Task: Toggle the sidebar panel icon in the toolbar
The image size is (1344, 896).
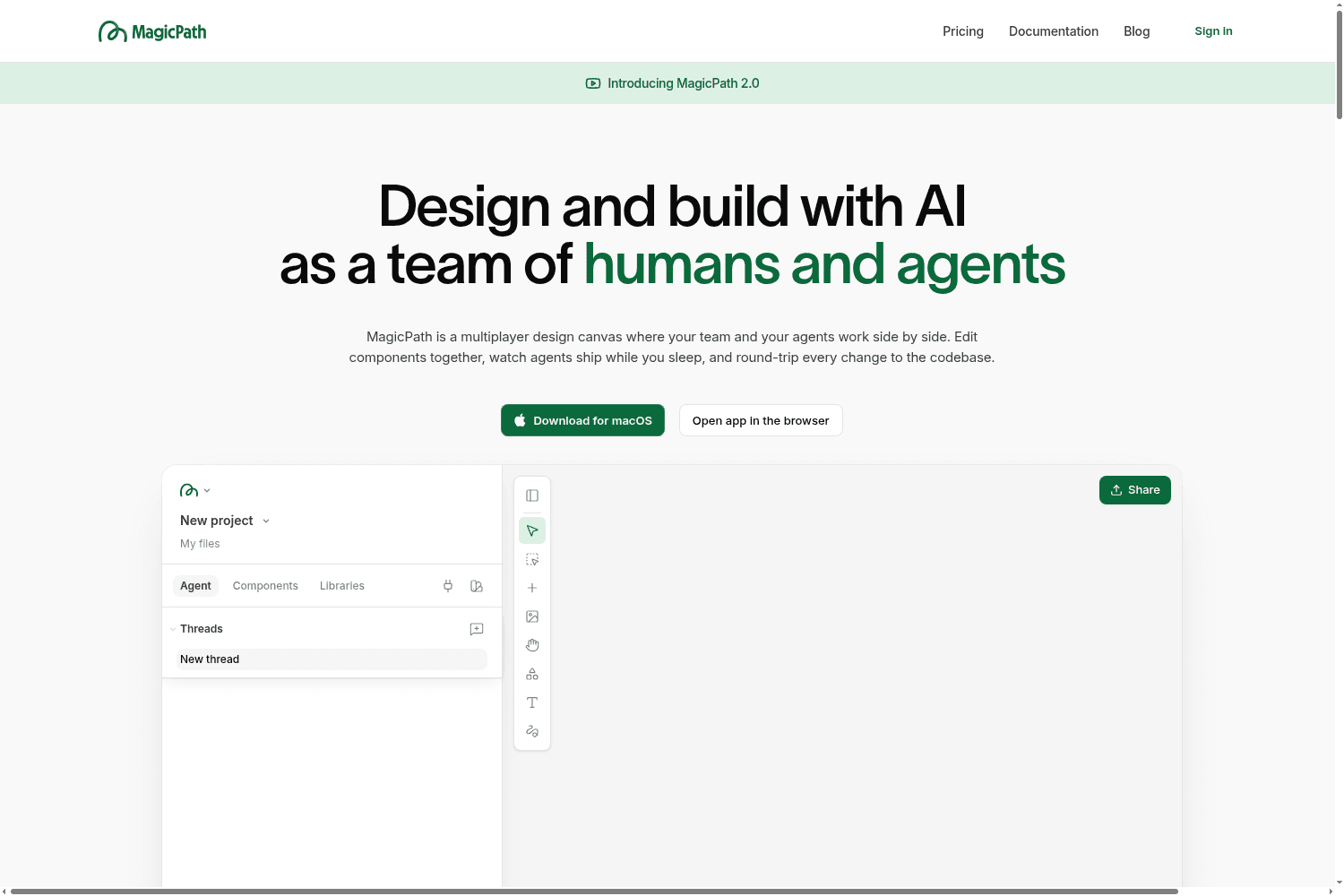Action: pos(532,495)
